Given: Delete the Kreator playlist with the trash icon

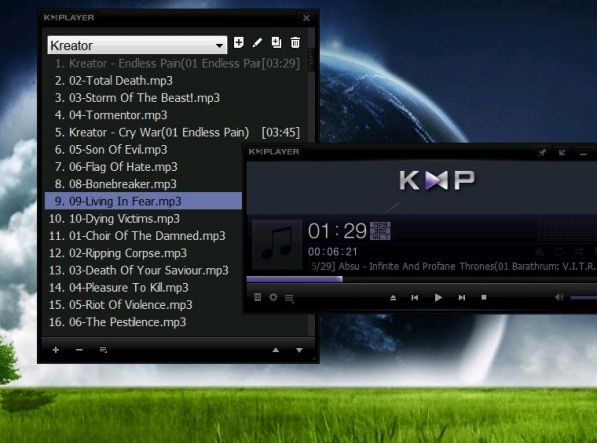Looking at the screenshot, I should [295, 43].
